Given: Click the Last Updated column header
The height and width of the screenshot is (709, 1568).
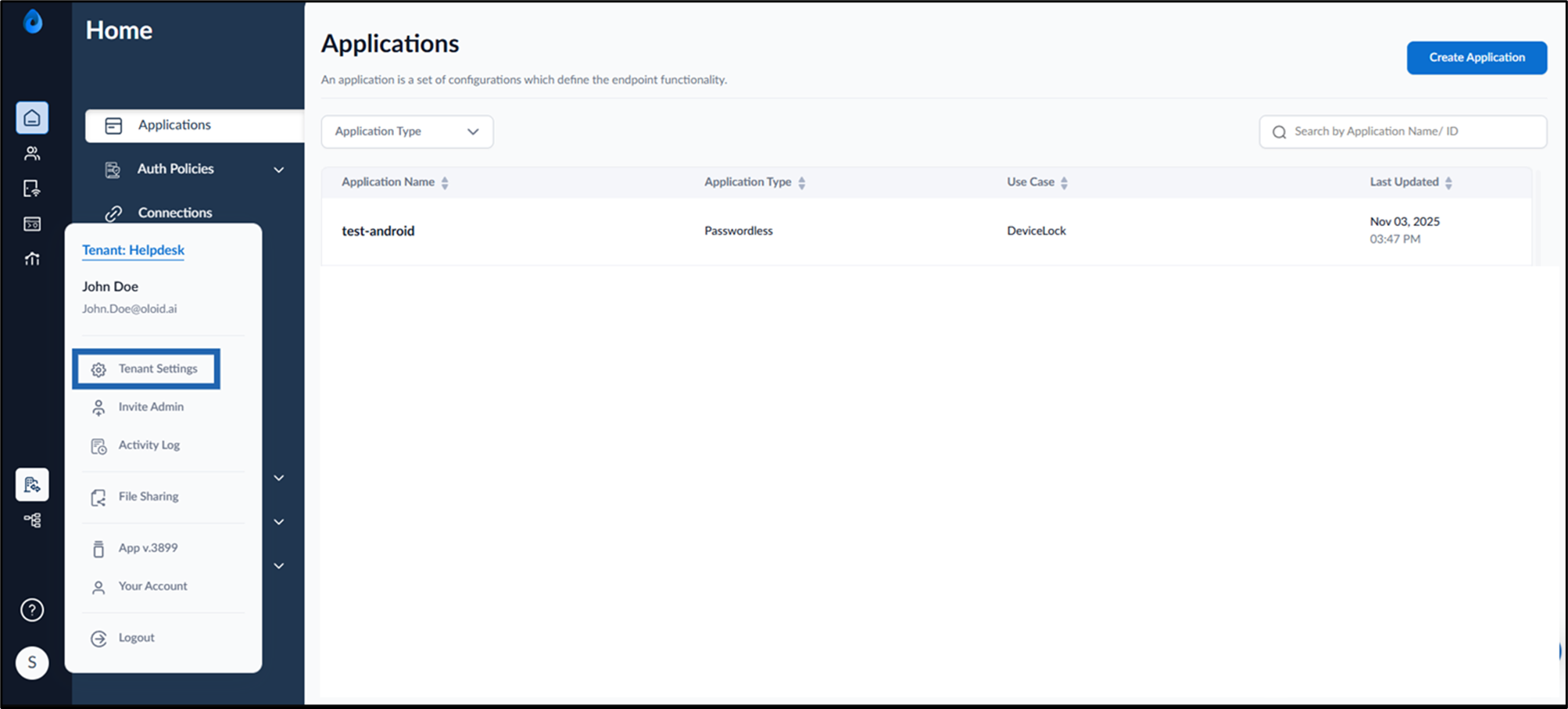Looking at the screenshot, I should [x=1404, y=182].
